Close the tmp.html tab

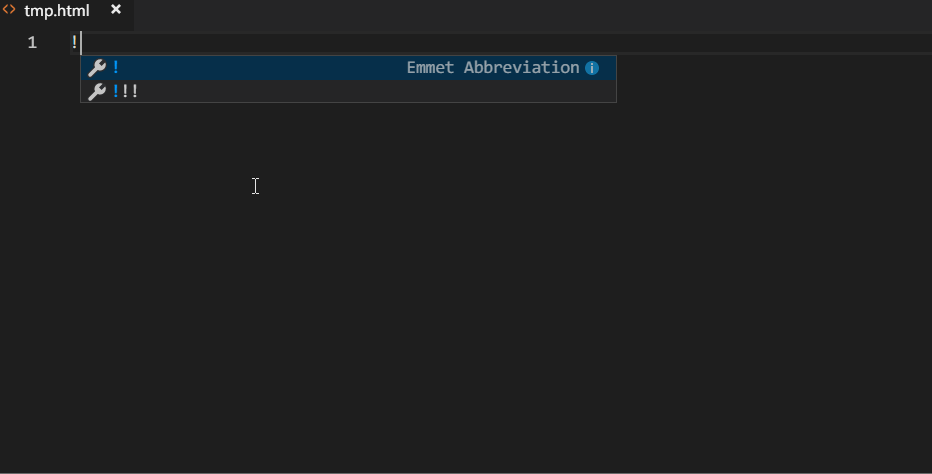coord(116,10)
